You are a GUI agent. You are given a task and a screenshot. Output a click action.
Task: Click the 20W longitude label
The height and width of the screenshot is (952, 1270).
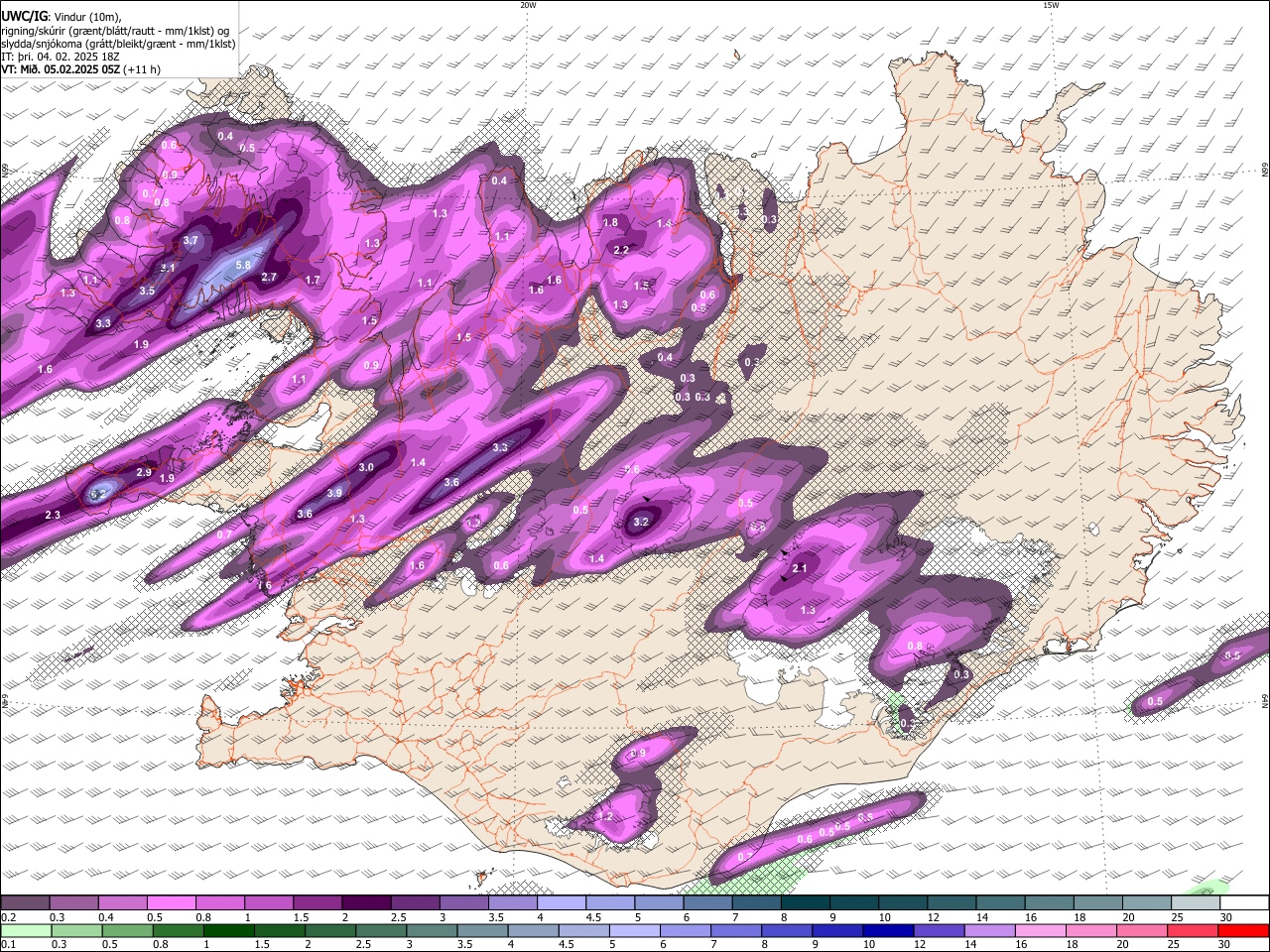click(x=528, y=5)
